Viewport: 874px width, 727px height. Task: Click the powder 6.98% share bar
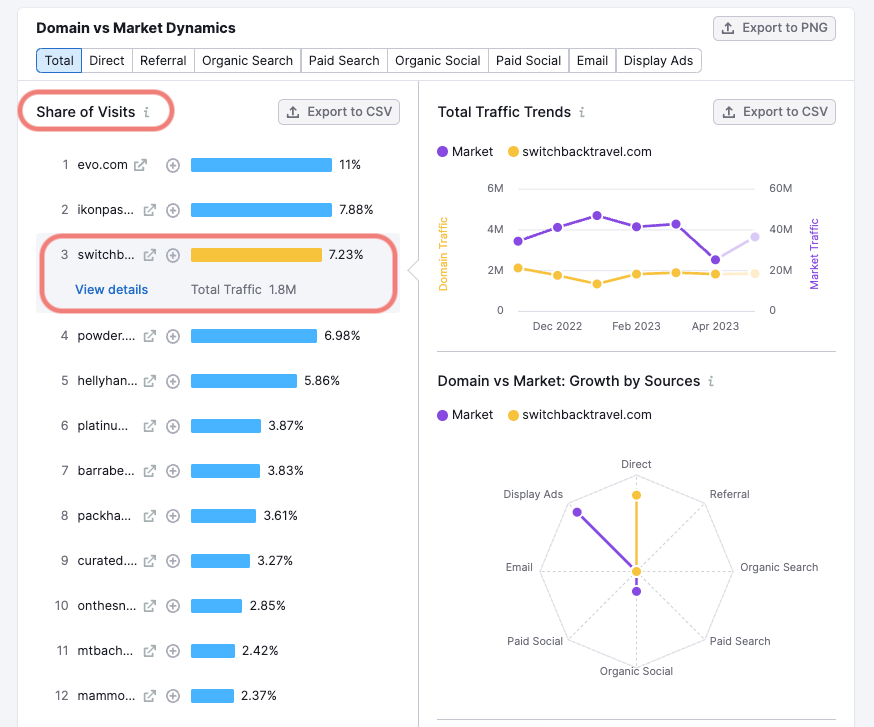coord(254,336)
